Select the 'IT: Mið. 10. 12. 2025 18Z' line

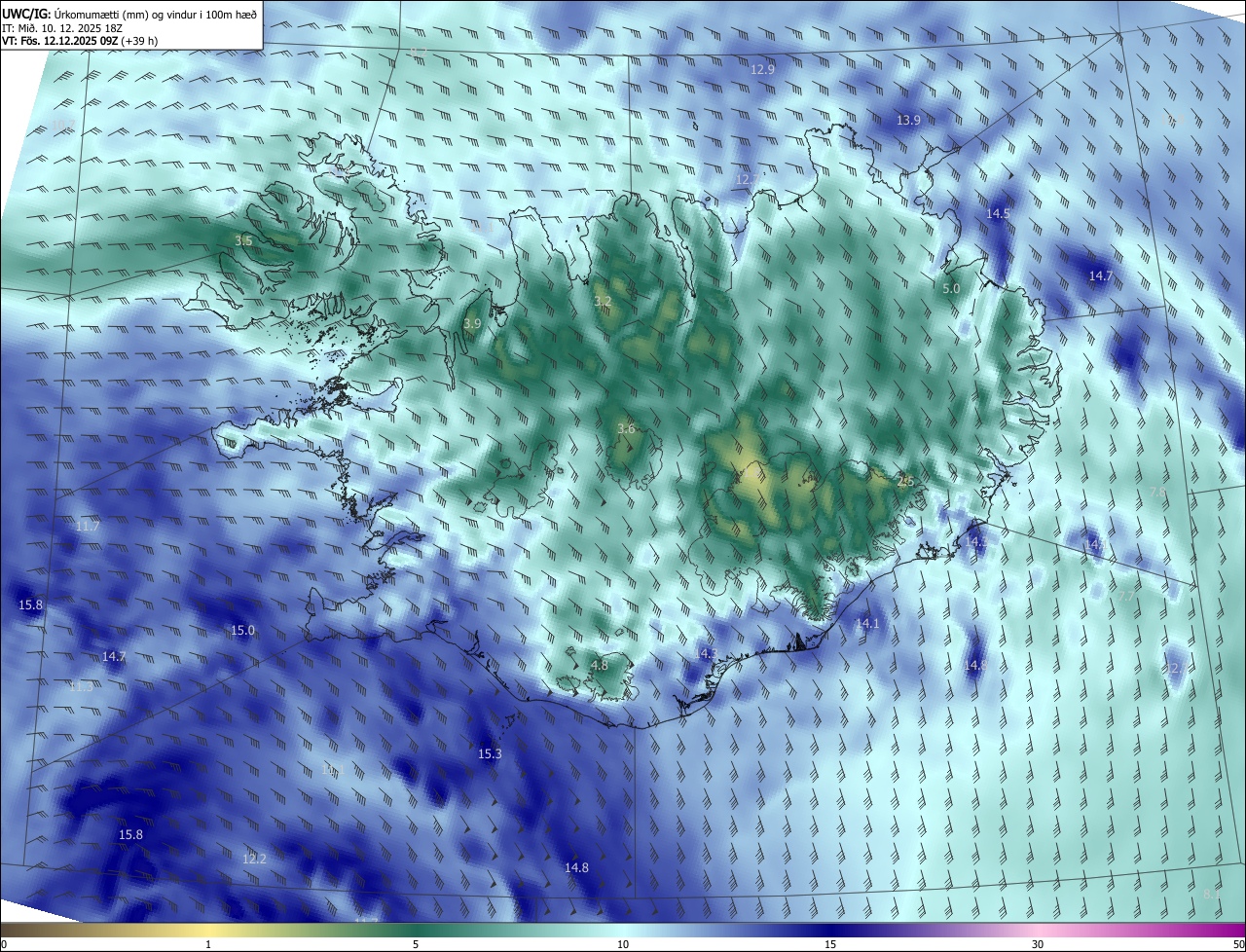click(x=62, y=28)
